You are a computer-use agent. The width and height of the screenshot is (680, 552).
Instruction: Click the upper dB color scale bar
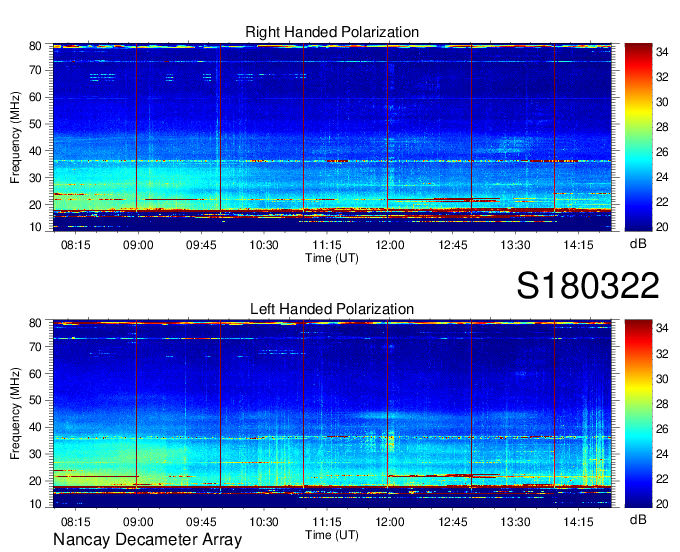(638, 137)
